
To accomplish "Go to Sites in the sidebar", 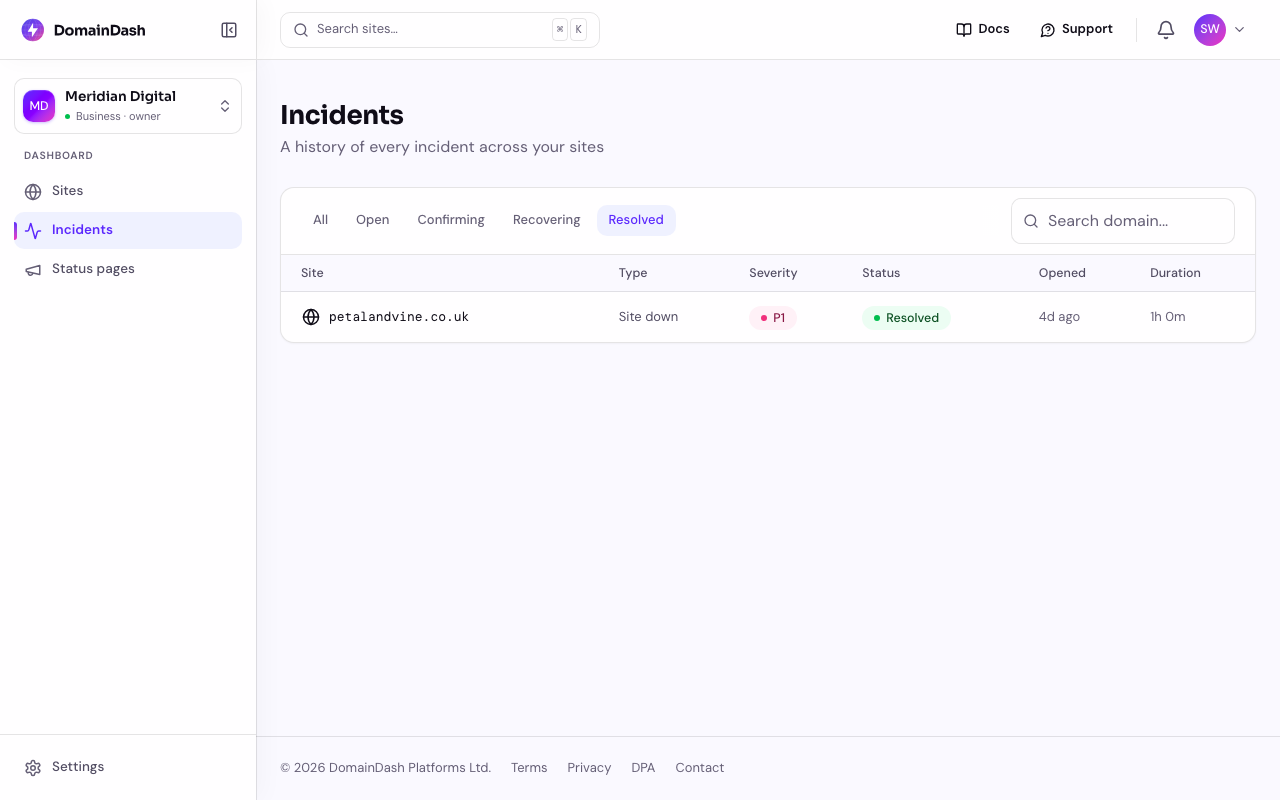I will coord(128,191).
